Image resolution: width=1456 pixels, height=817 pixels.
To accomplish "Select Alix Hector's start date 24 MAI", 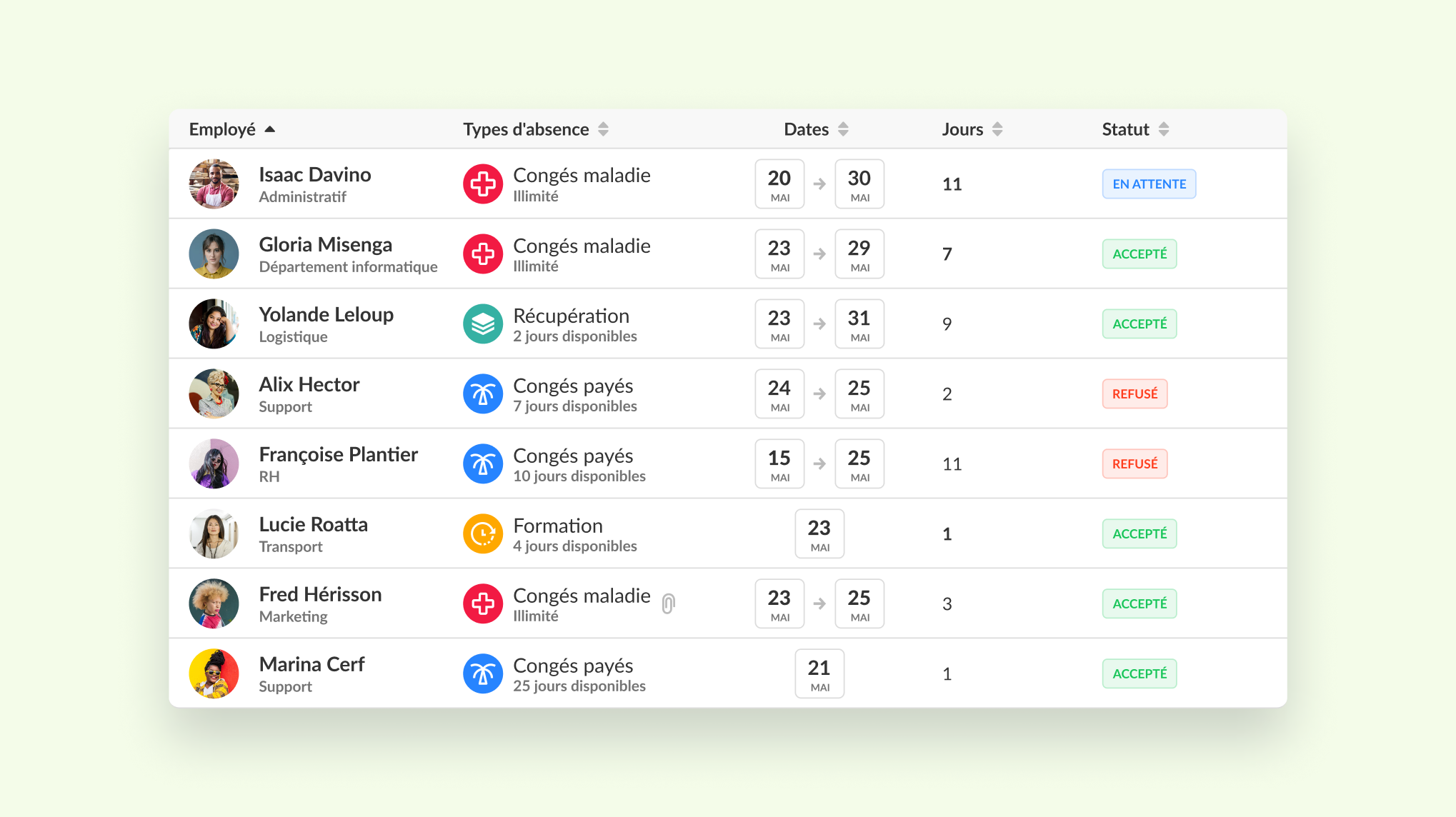I will (x=779, y=394).
